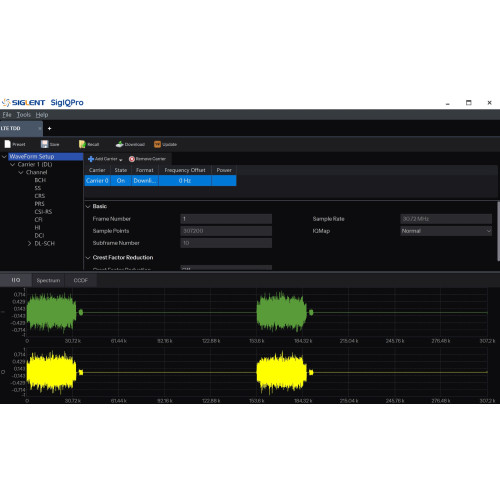
Task: Click the red Remove Carrier button
Action: tap(147, 159)
